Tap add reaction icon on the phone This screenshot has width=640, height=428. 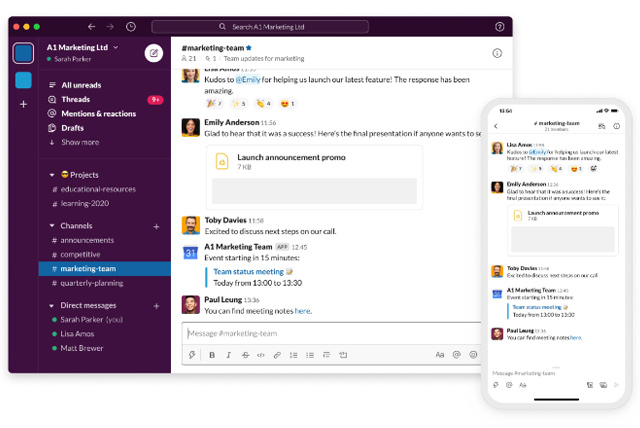594,168
